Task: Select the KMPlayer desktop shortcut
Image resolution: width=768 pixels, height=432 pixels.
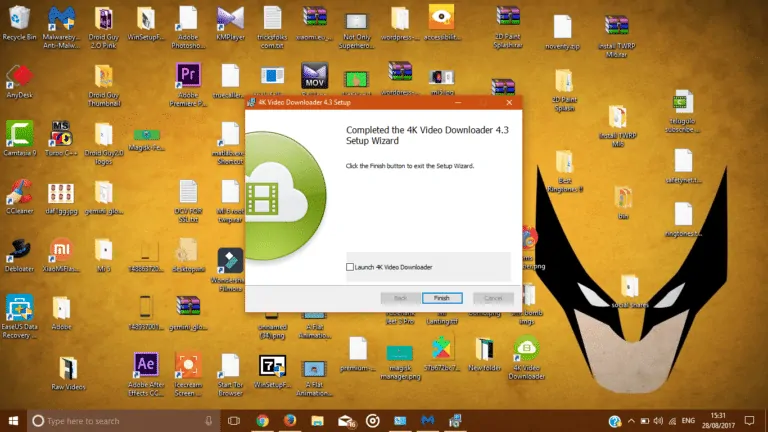Action: pyautogui.click(x=230, y=23)
